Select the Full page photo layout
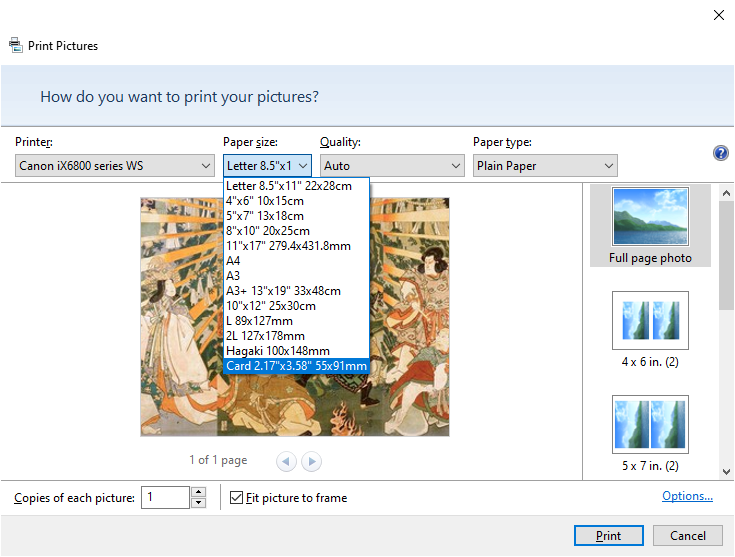Image resolution: width=735 pixels, height=557 pixels. (650, 225)
